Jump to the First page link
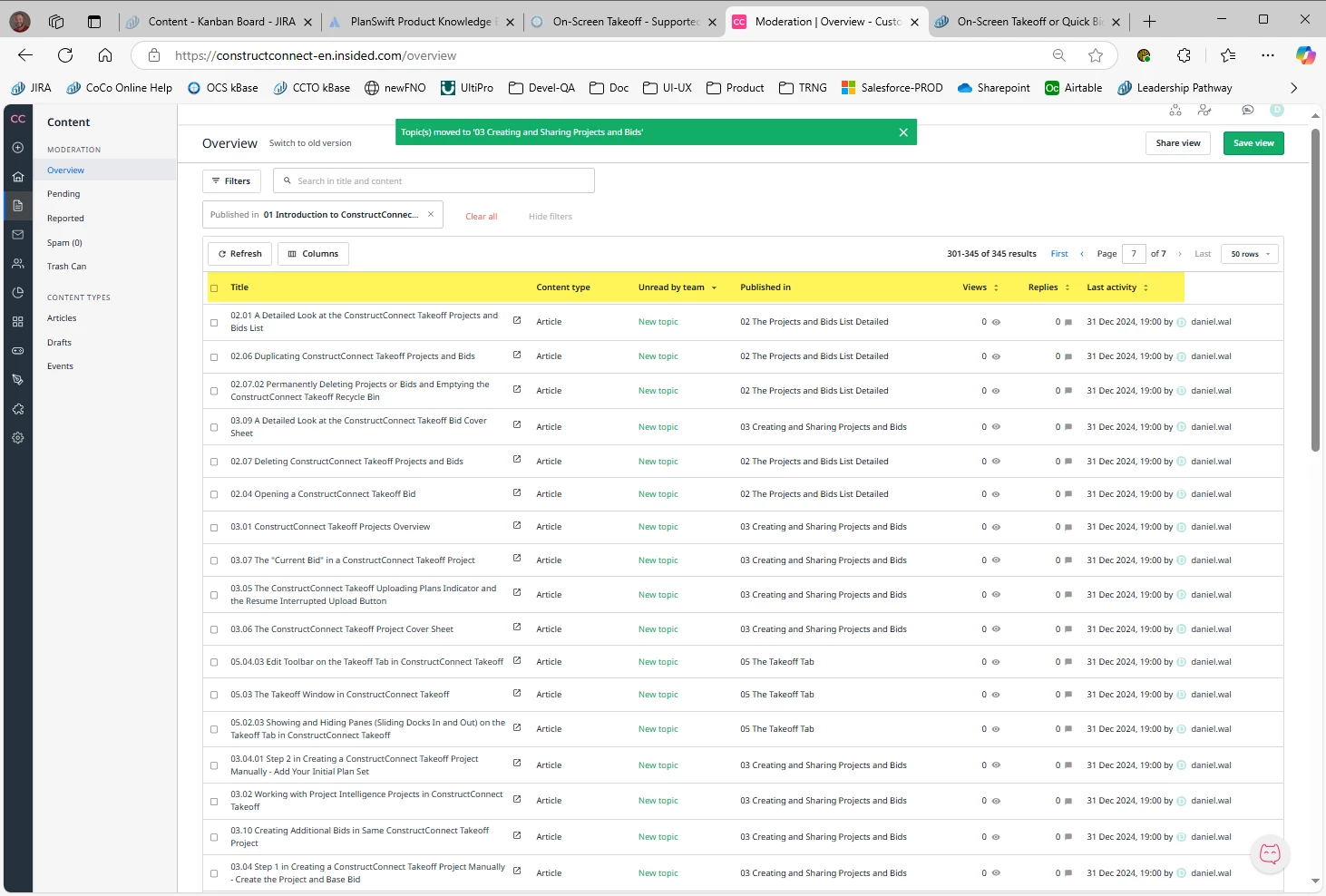The image size is (1326, 896). click(1059, 254)
